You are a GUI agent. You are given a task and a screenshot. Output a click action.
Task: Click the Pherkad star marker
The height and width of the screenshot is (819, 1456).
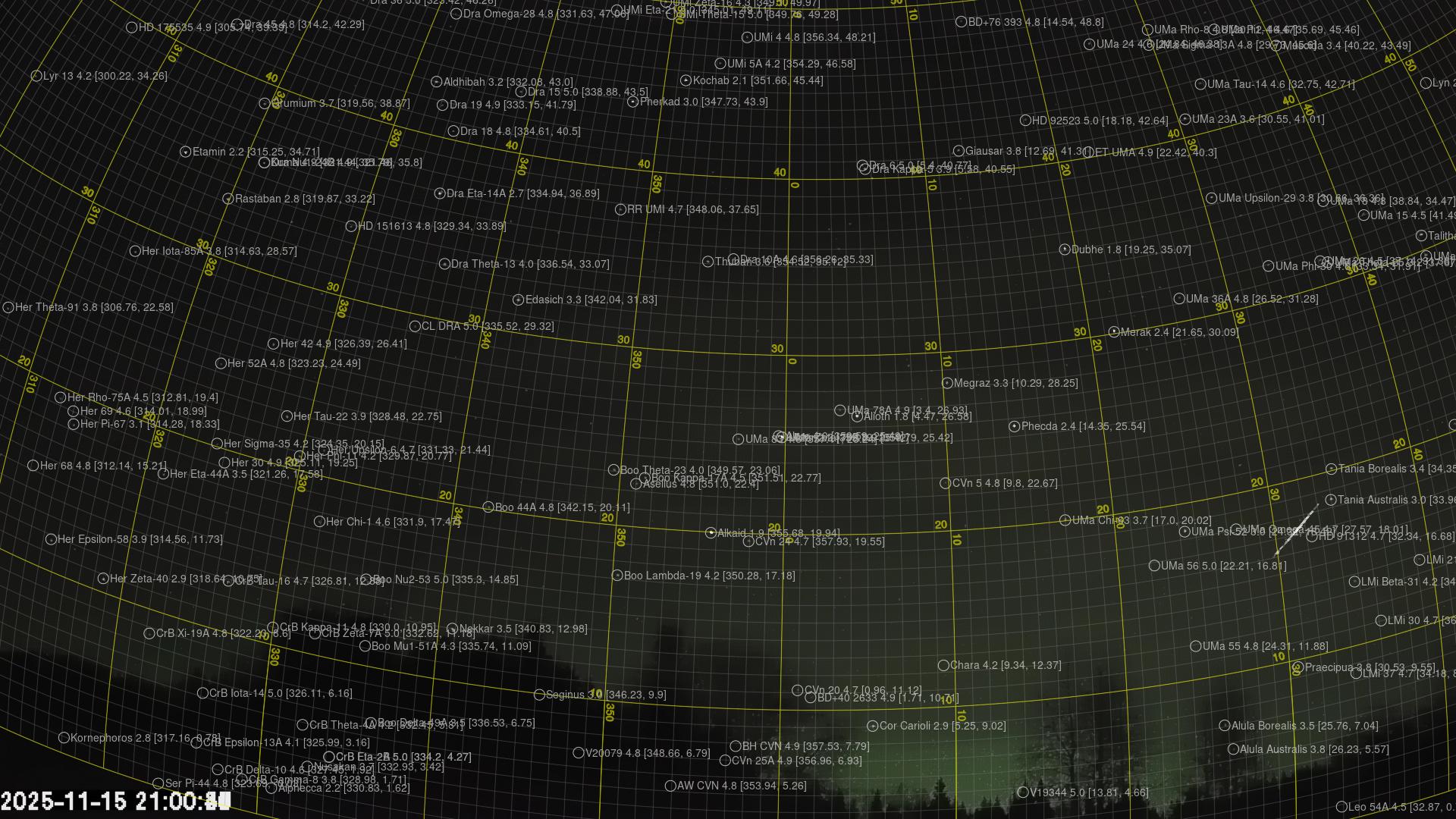[632, 102]
